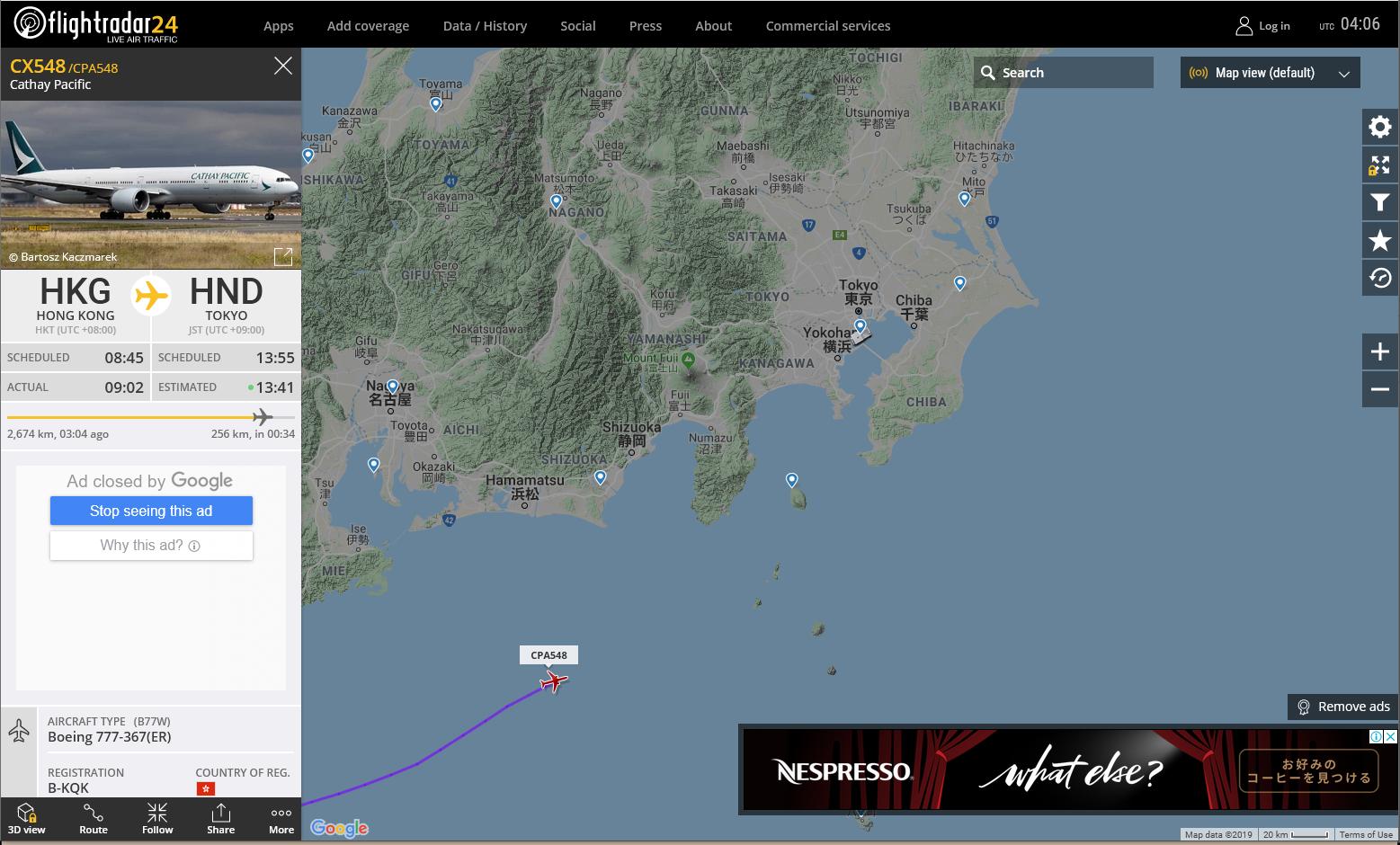Click the map Search field
The width and height of the screenshot is (1400, 845).
point(1064,73)
